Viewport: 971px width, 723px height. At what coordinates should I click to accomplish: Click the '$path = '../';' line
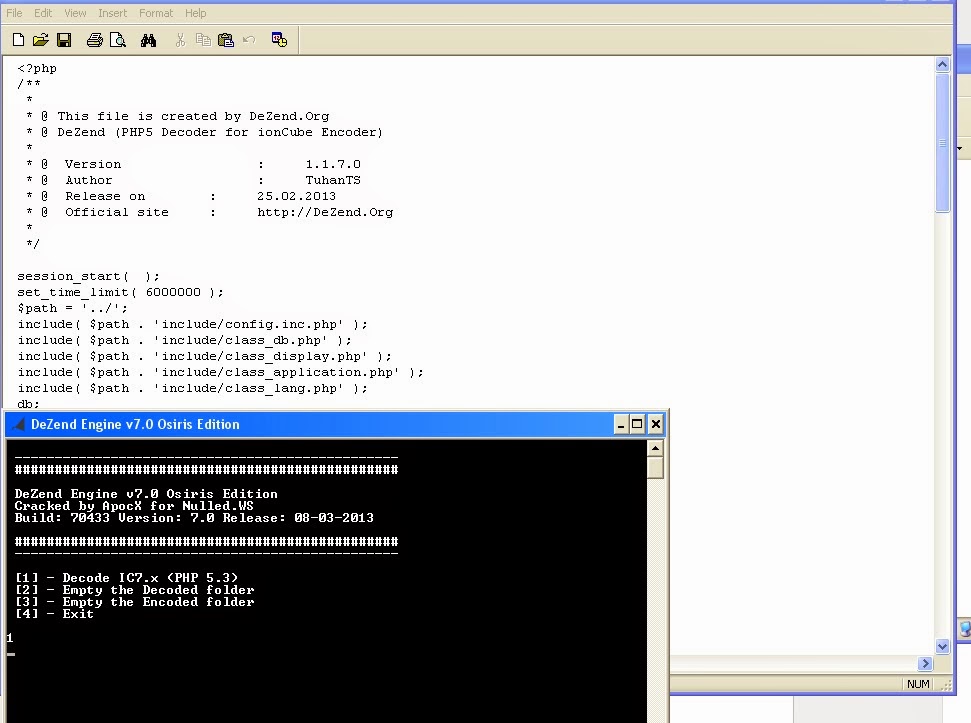(x=72, y=308)
